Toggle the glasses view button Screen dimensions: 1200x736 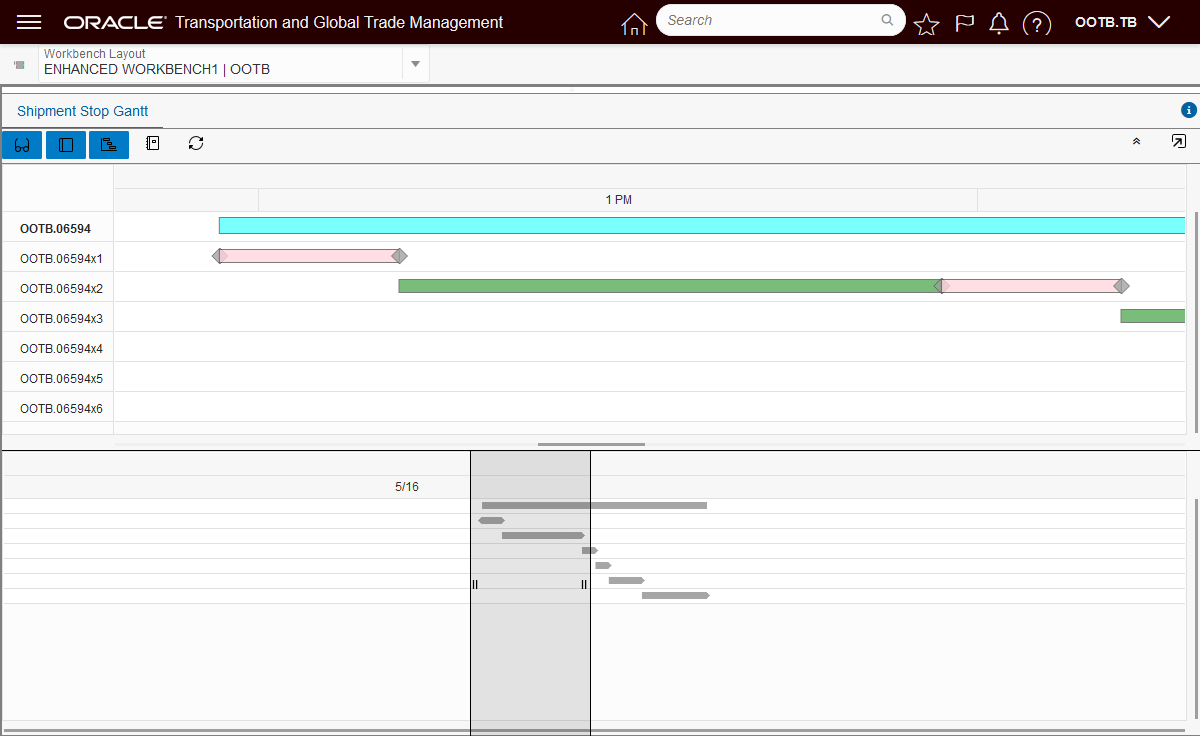(22, 145)
